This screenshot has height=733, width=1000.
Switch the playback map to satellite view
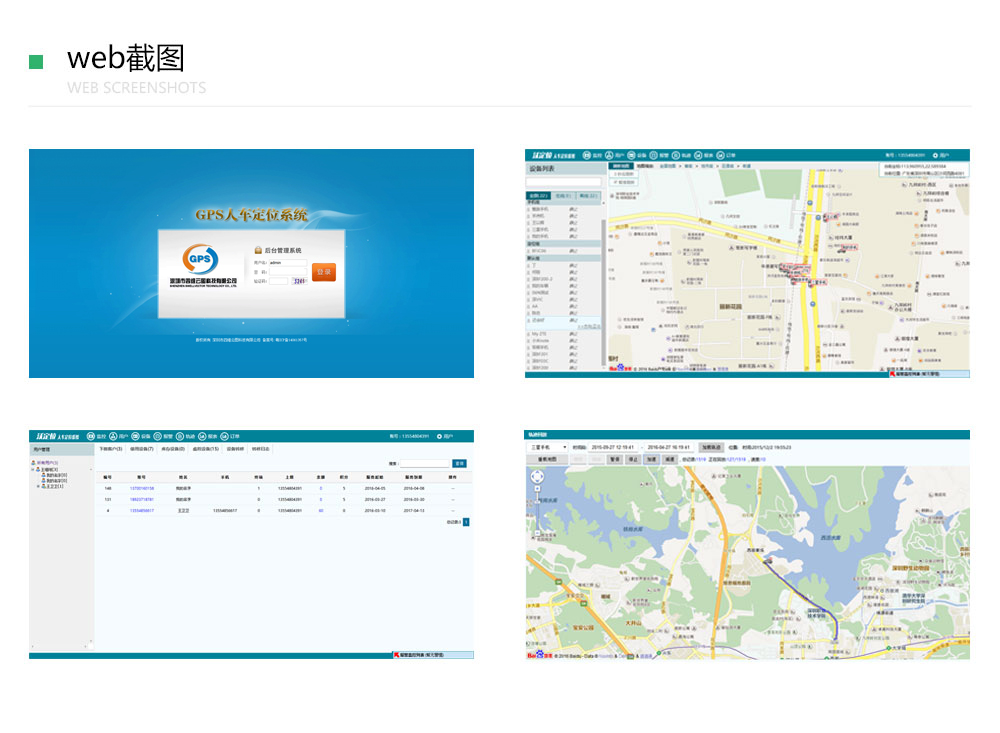pyautogui.click(x=547, y=459)
